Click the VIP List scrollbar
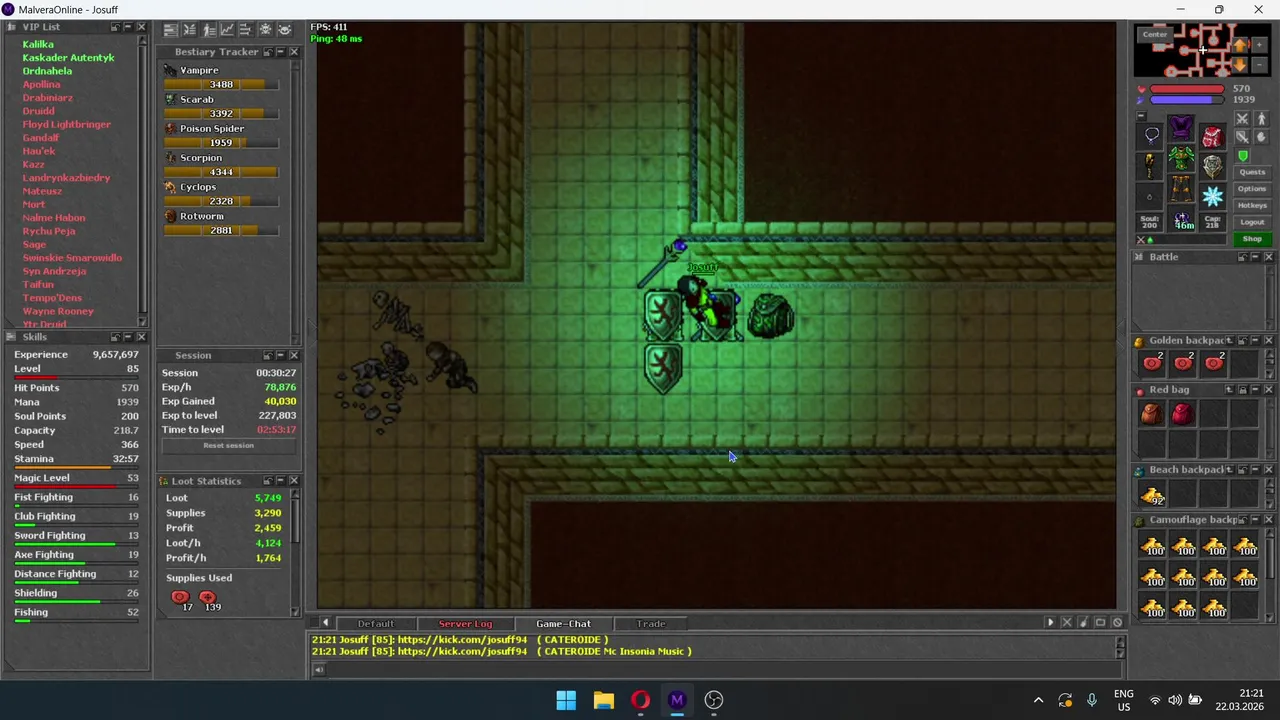Image resolution: width=1280 pixels, height=720 pixels. tap(143, 180)
